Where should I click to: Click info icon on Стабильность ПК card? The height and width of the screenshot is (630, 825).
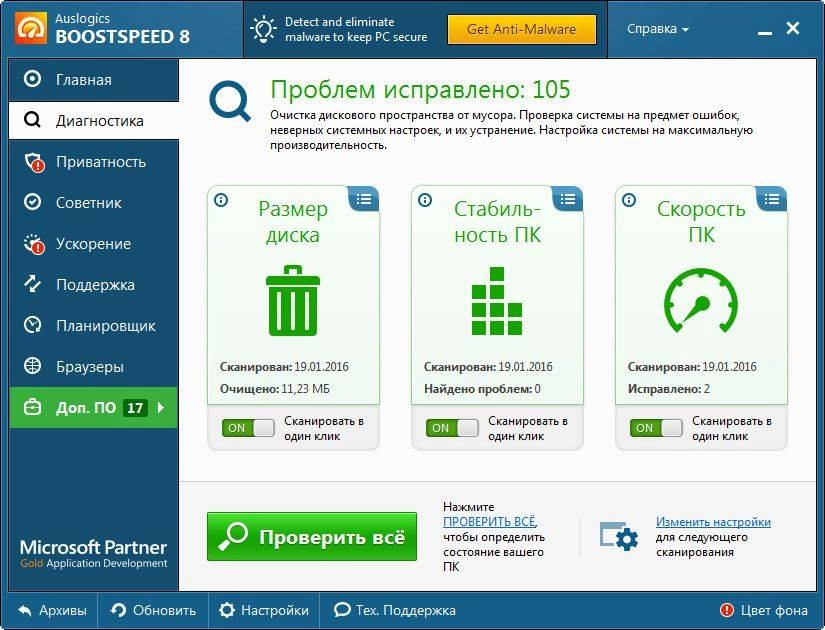click(425, 200)
